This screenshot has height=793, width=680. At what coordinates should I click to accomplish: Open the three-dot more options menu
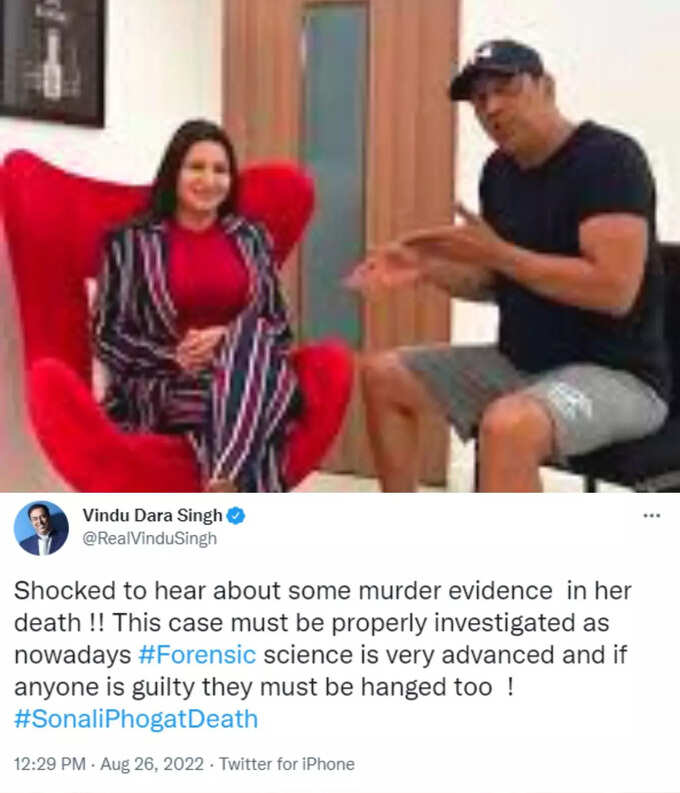coord(652,515)
